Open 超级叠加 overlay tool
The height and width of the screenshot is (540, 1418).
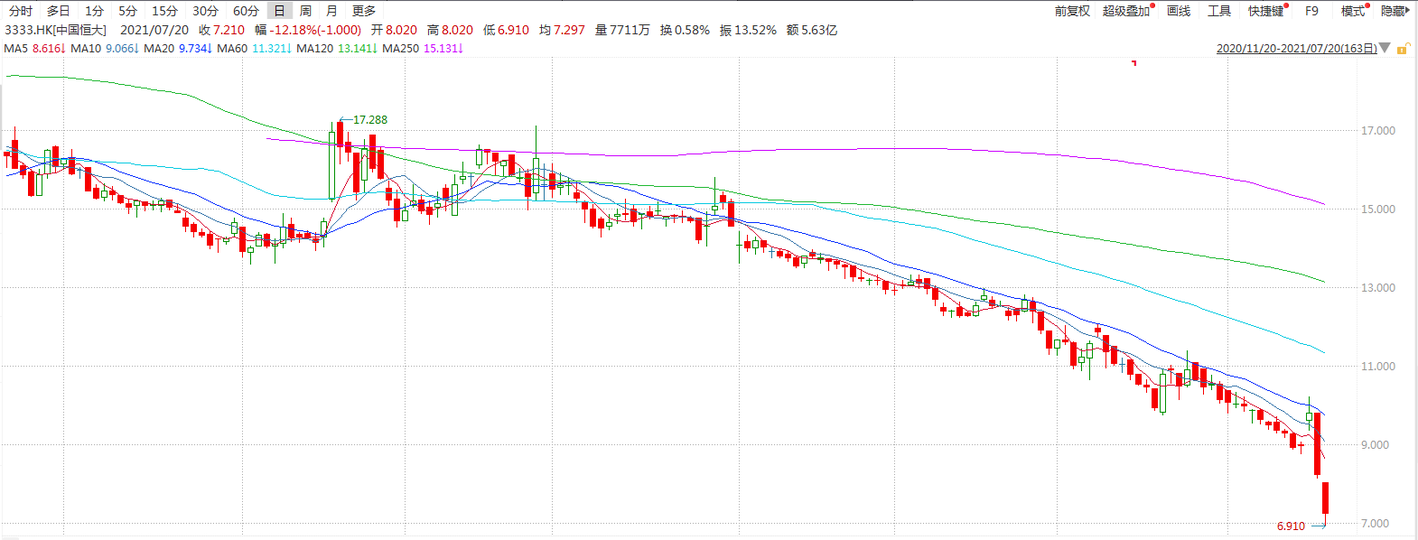[1125, 11]
